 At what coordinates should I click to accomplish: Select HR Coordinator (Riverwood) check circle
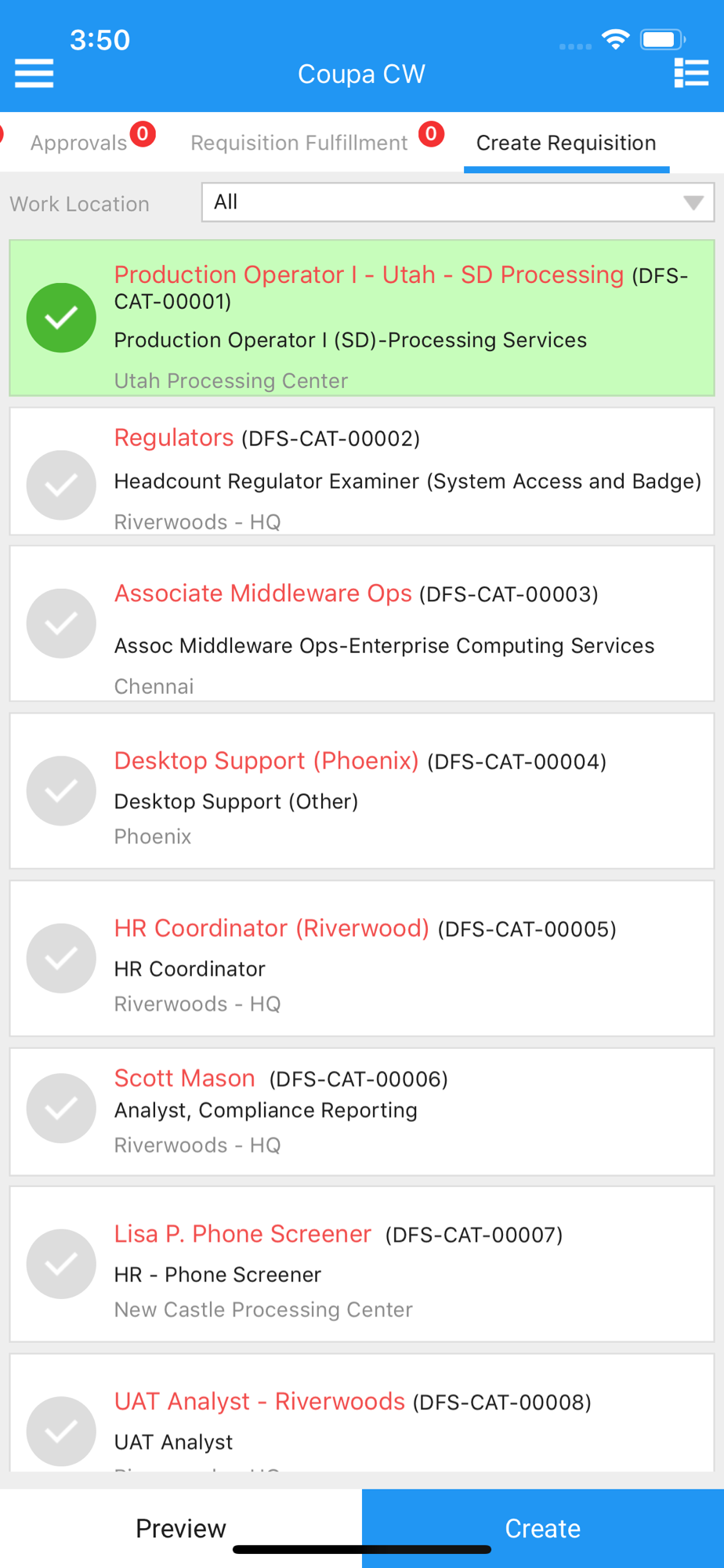(x=61, y=958)
